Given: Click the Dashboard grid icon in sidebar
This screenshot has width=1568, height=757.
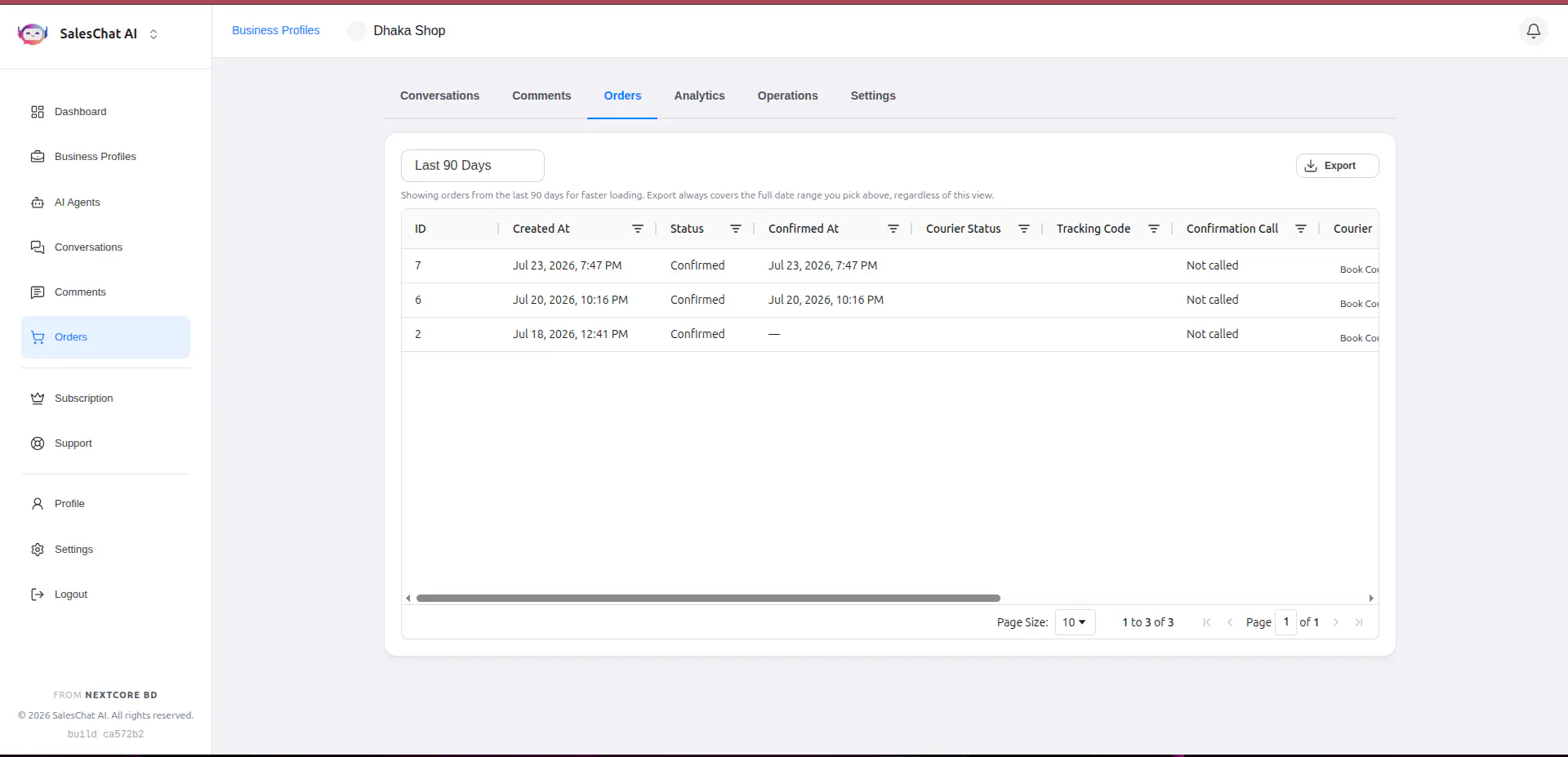Looking at the screenshot, I should click(x=38, y=112).
